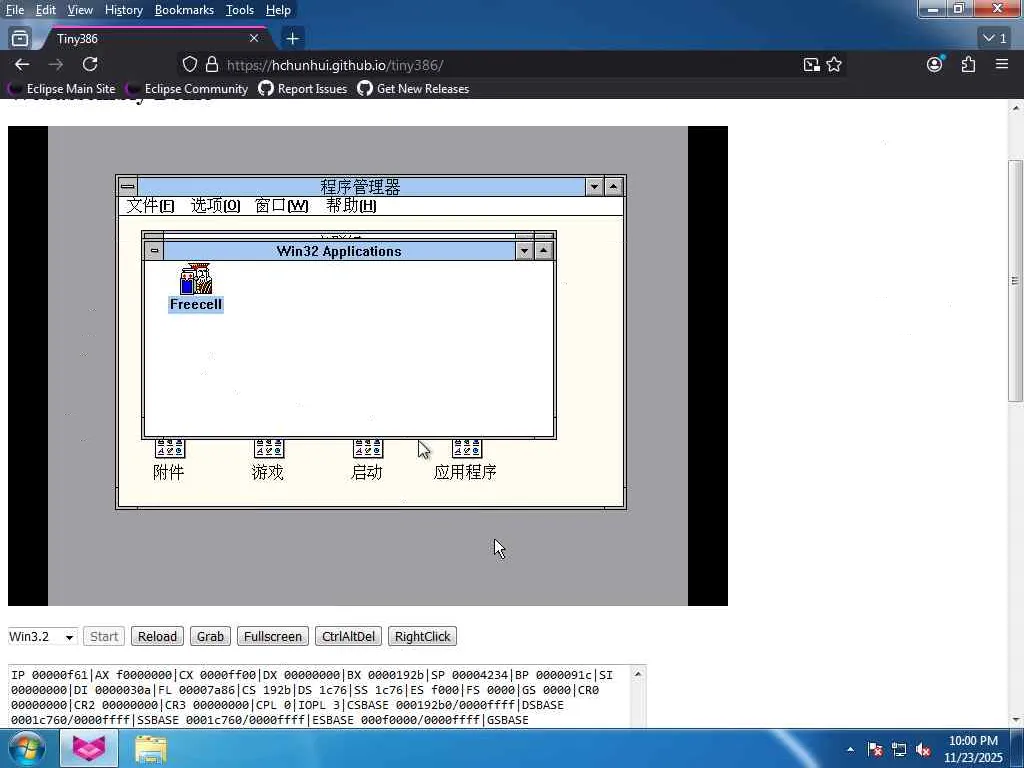
Task: Open the 游戏 program group icon
Action: 268,460
